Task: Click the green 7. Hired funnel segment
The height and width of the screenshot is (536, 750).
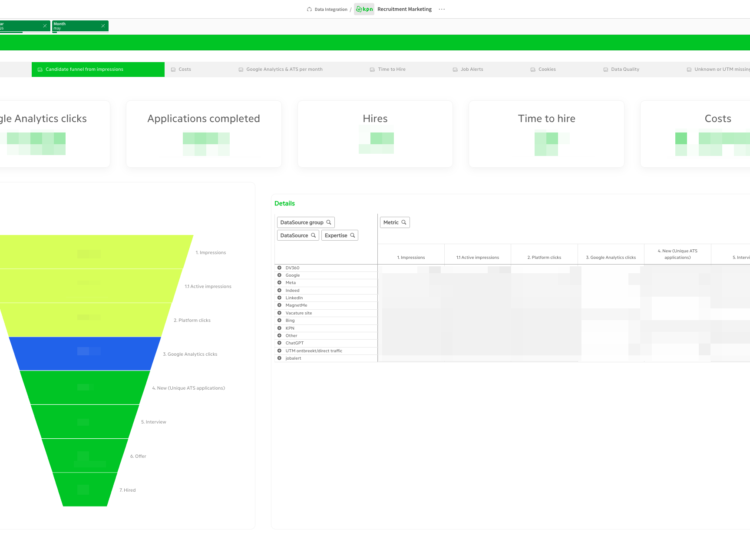Action: click(x=85, y=489)
